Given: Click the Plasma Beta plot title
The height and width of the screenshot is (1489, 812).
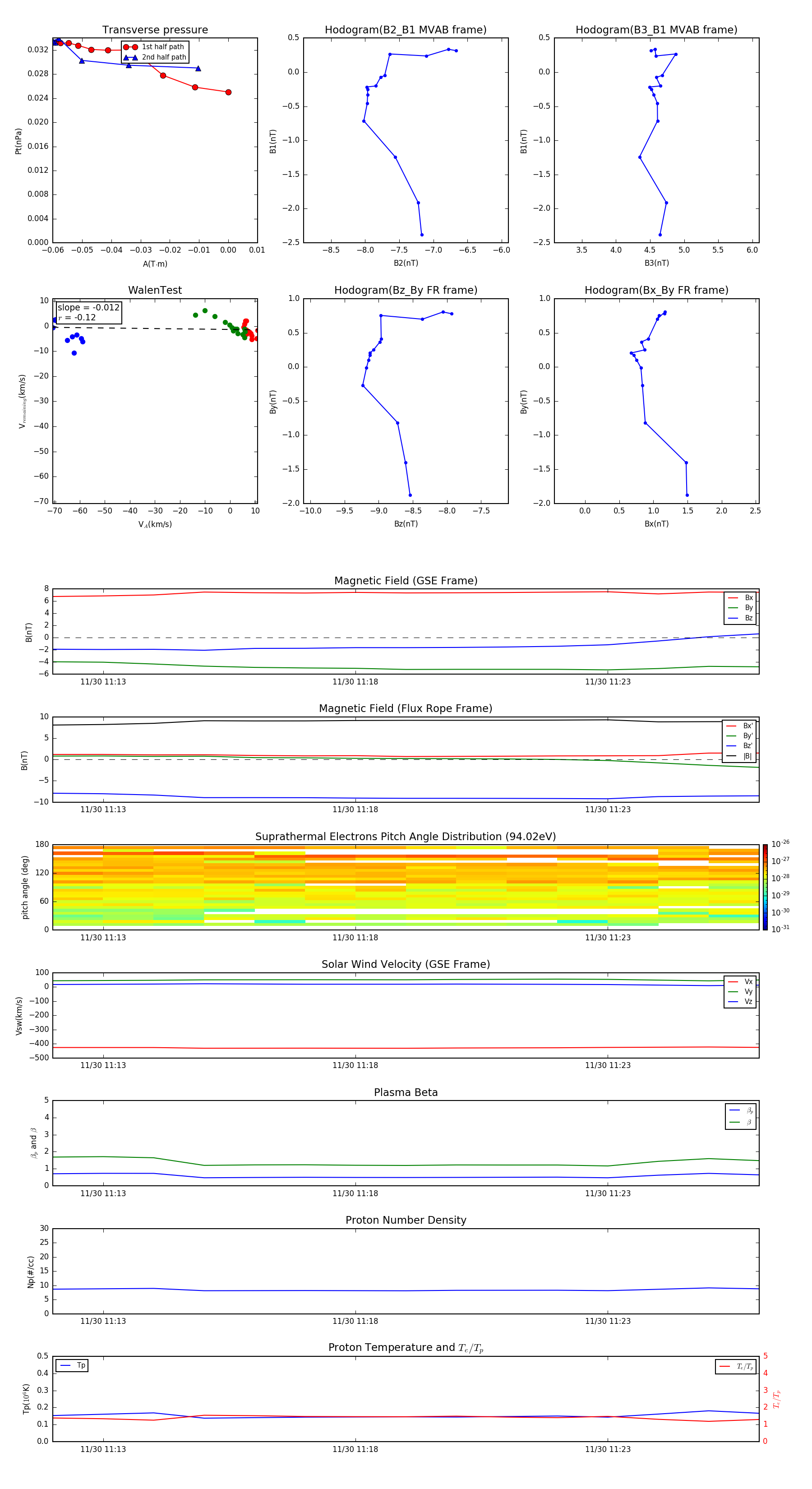Looking at the screenshot, I should pyautogui.click(x=406, y=1093).
